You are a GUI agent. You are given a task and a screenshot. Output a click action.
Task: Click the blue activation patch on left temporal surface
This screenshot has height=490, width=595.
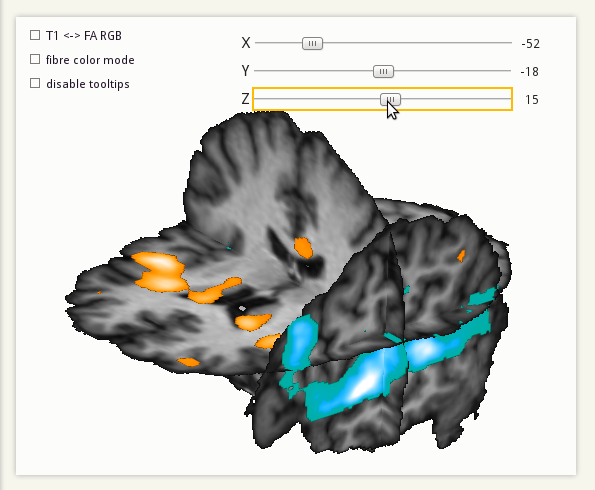(x=302, y=342)
